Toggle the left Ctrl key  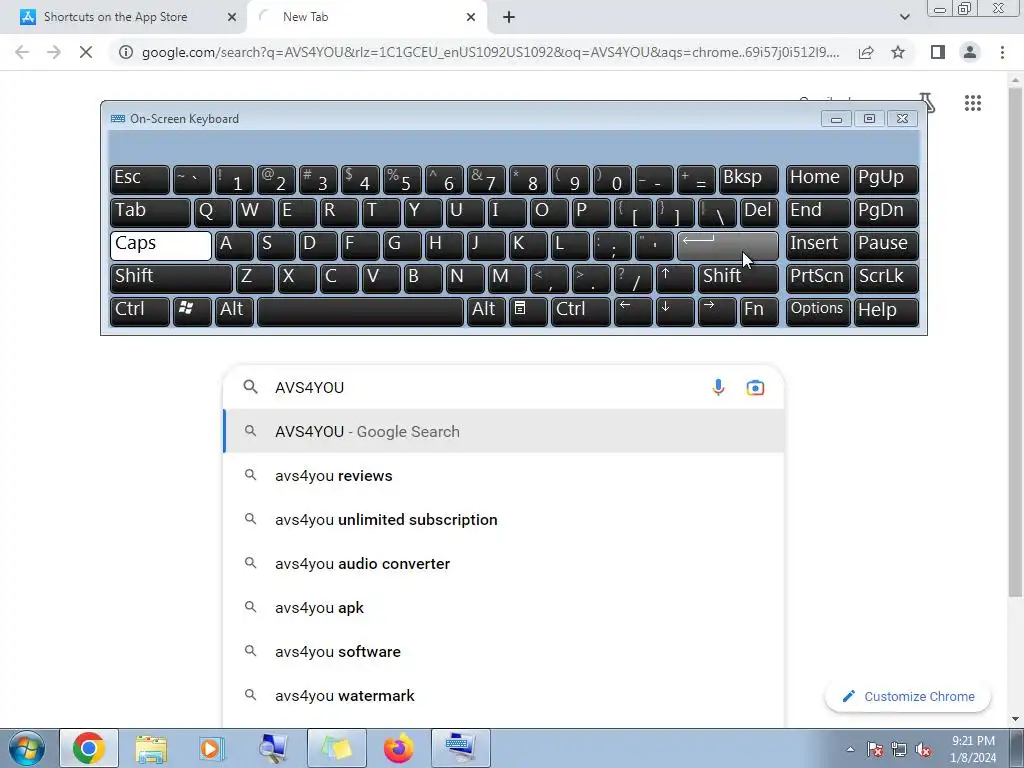pos(140,310)
